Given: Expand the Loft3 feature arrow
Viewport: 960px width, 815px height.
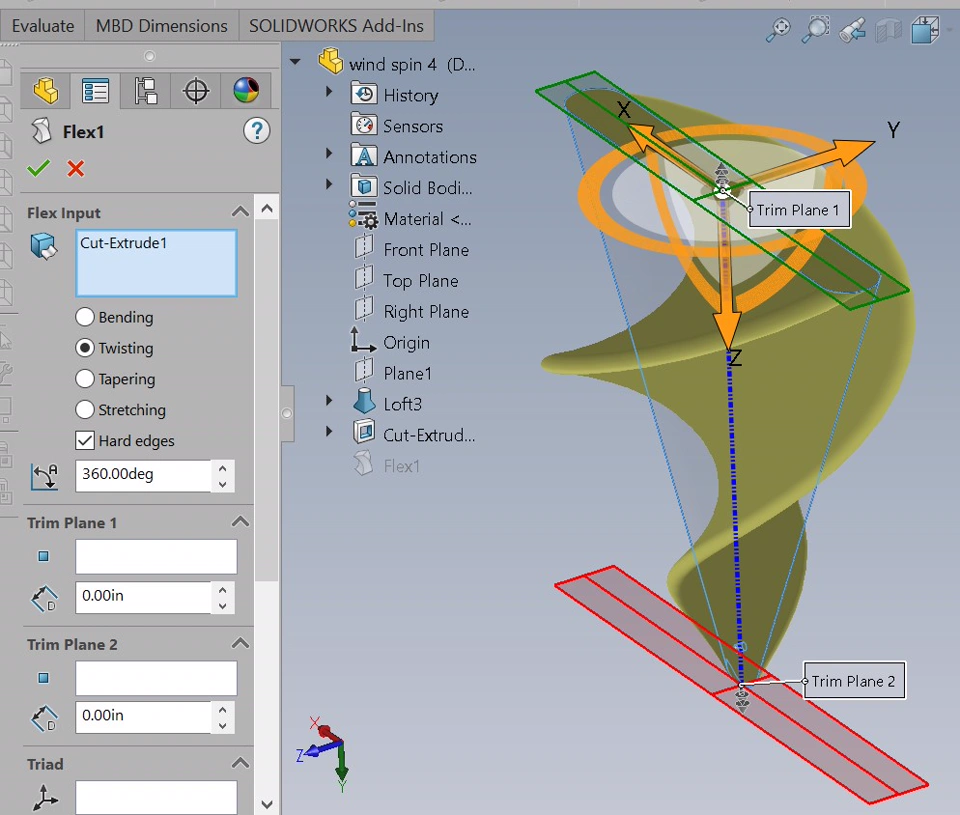Looking at the screenshot, I should tap(329, 400).
